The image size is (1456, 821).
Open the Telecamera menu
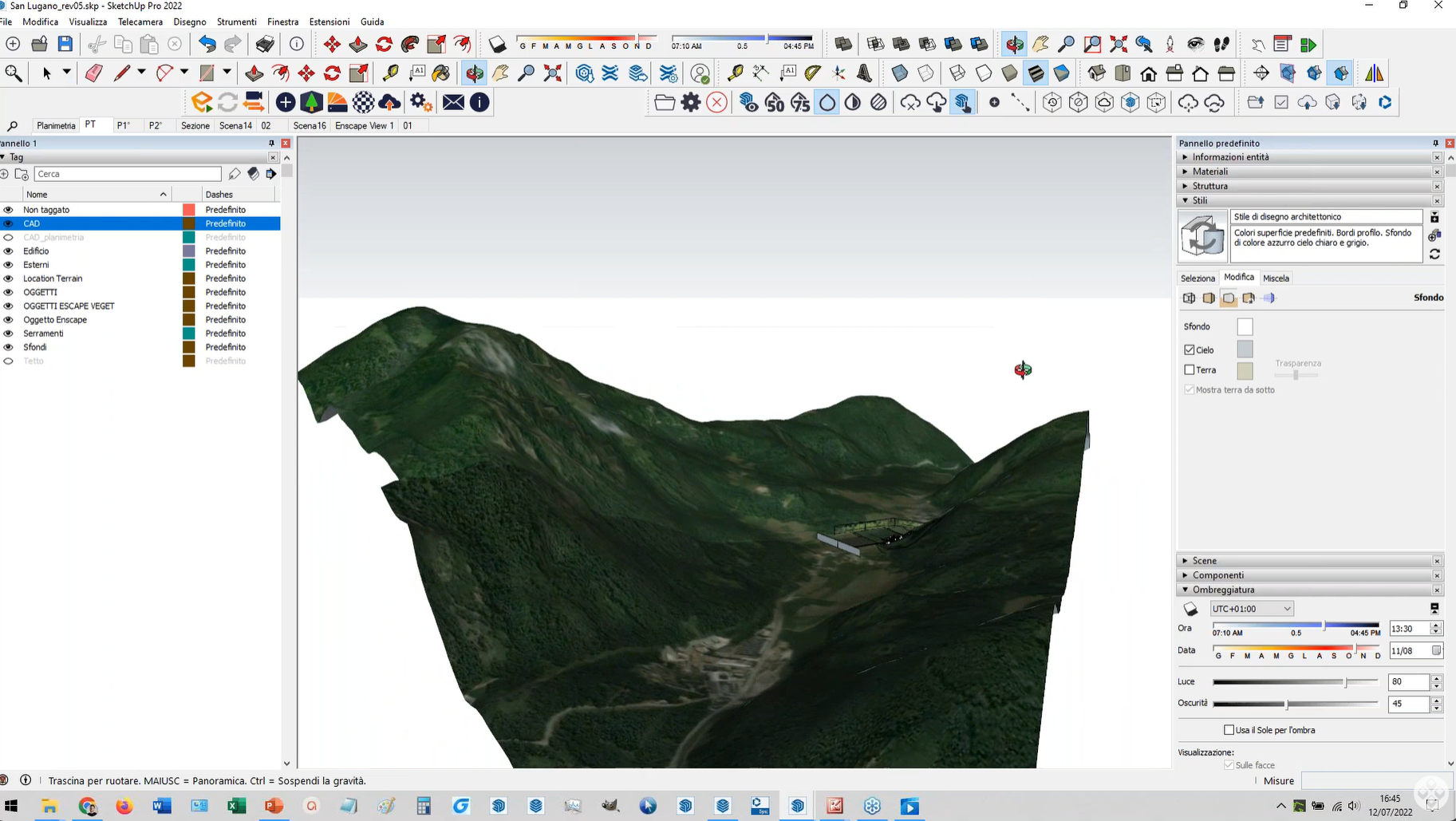click(140, 22)
